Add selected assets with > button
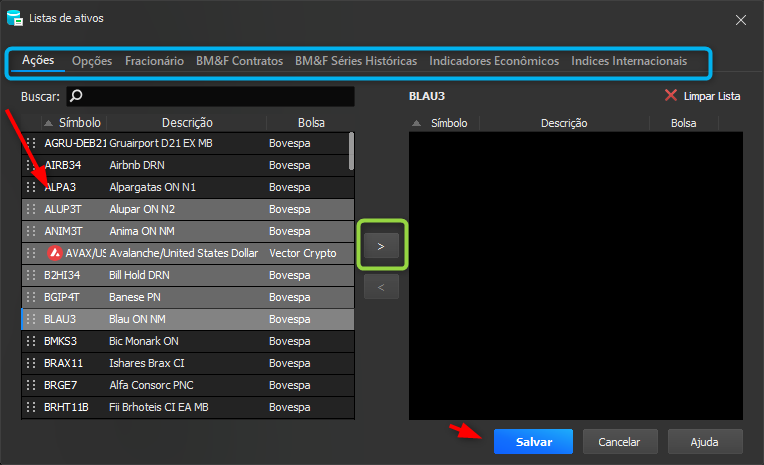Viewport: 764px width, 465px height. [382, 246]
